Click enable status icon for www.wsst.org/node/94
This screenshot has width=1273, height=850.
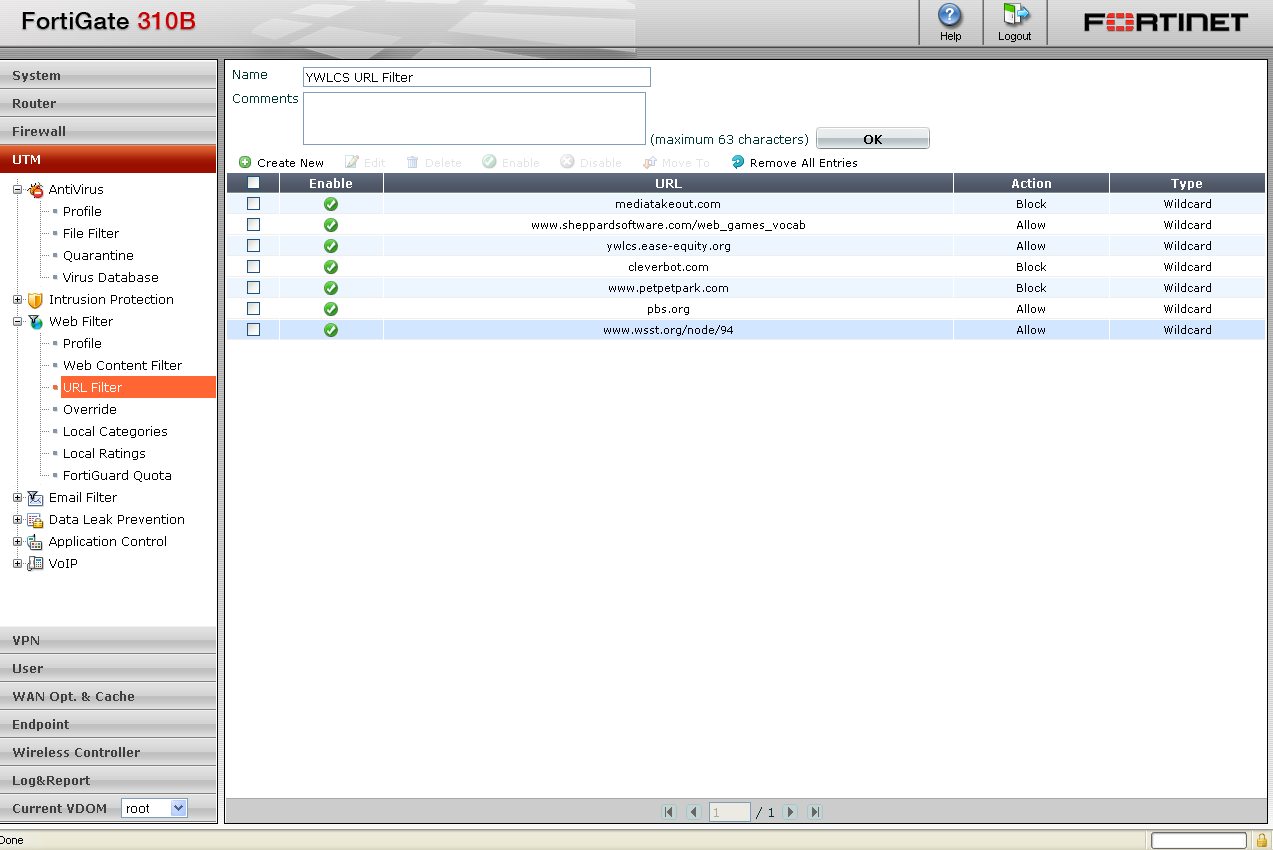331,330
